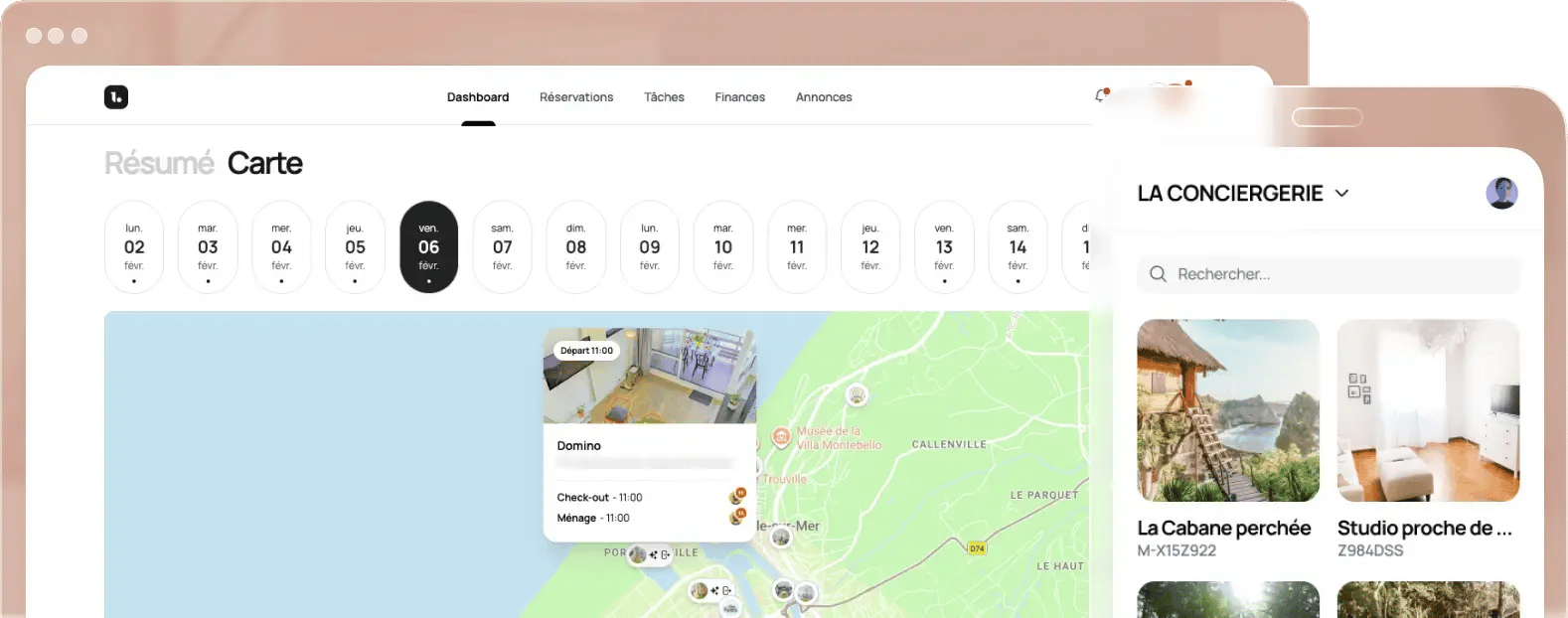Click the Domino property photo
The width and height of the screenshot is (1568, 618).
[x=650, y=376]
